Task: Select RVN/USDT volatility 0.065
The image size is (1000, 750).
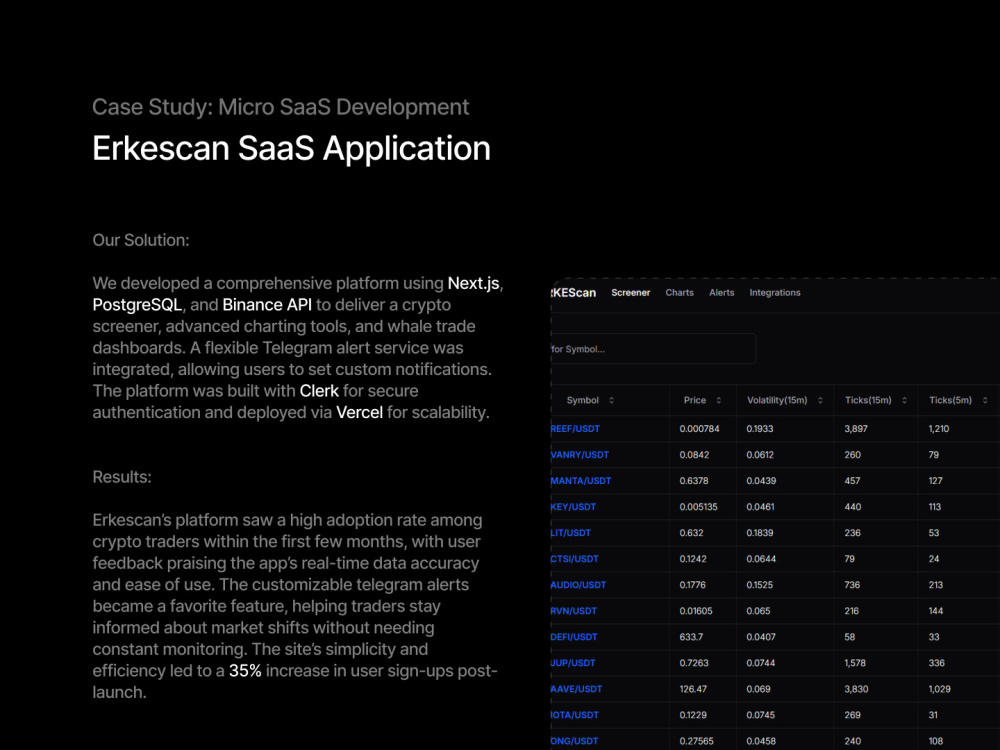Action: point(758,611)
